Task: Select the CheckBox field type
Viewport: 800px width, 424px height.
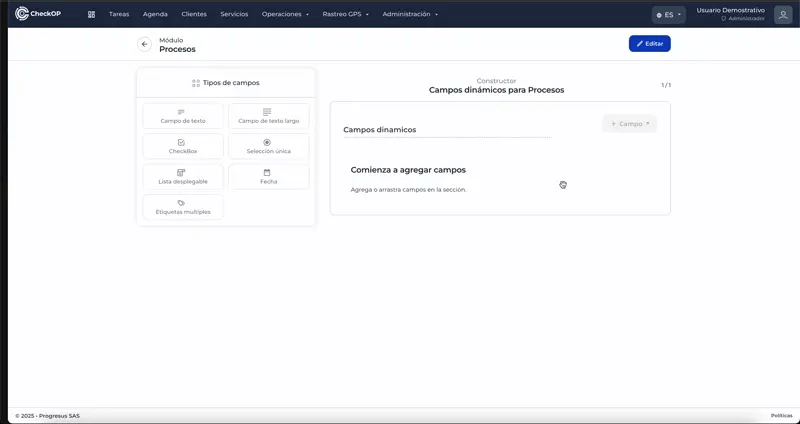Action: tap(183, 146)
